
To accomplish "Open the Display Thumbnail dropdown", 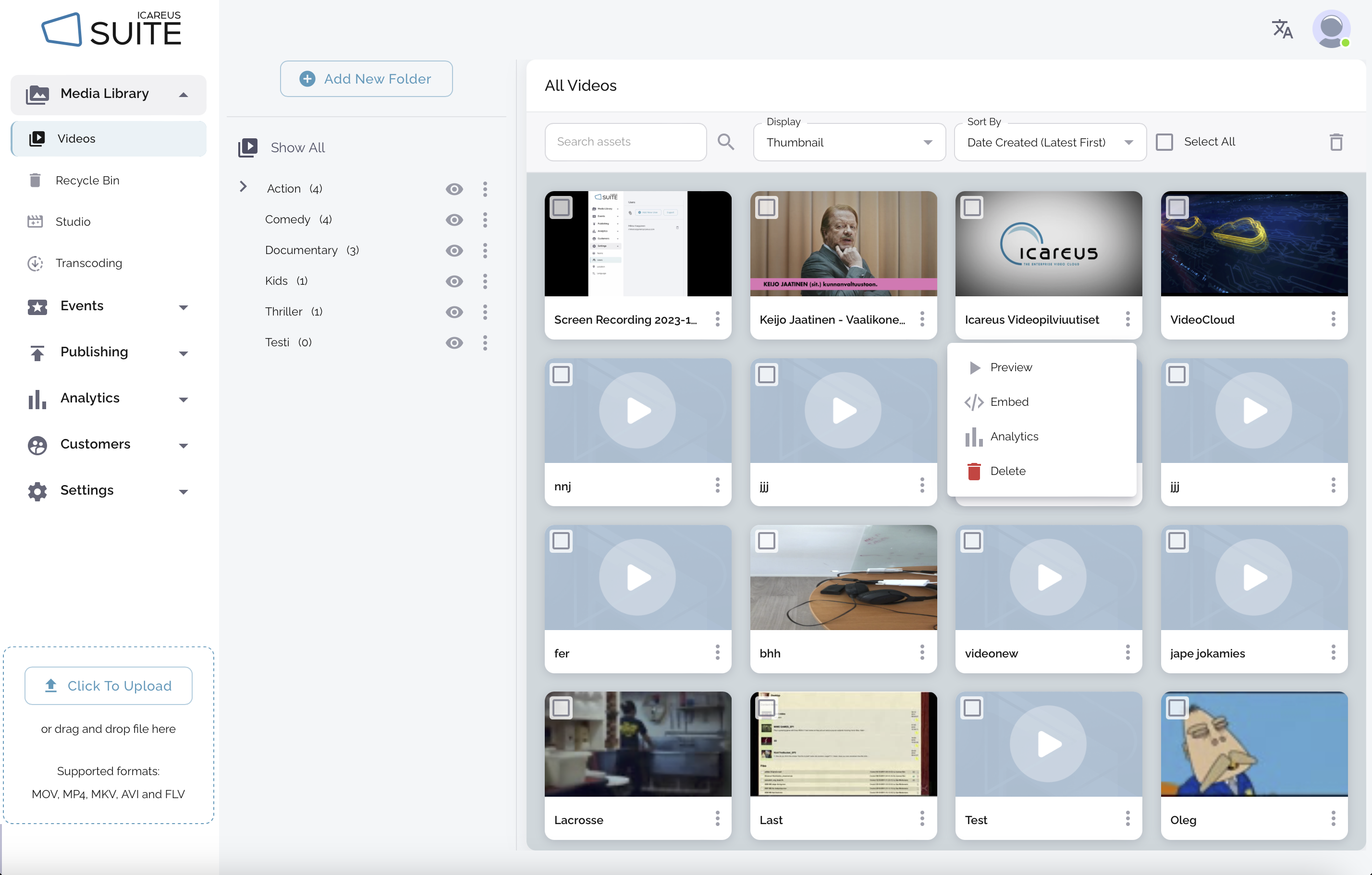I will tap(848, 143).
